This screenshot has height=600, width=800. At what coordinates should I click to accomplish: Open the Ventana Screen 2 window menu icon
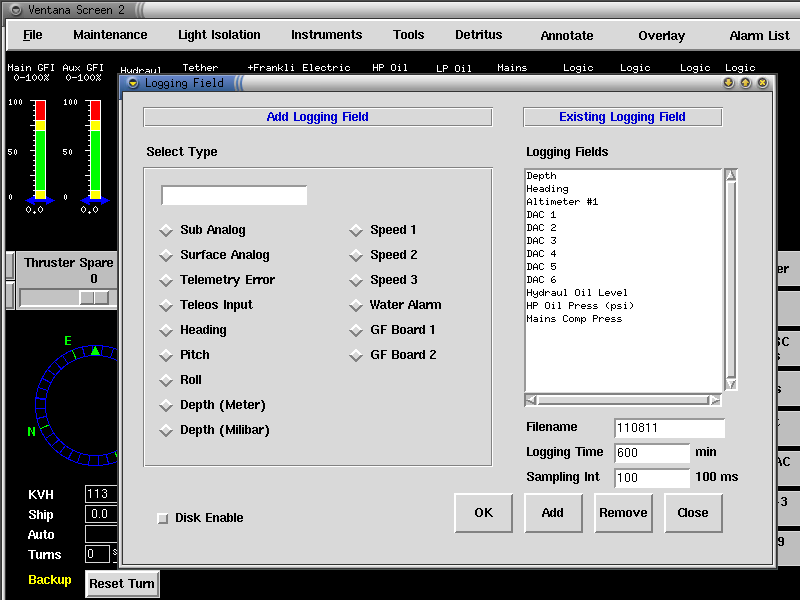coord(16,10)
